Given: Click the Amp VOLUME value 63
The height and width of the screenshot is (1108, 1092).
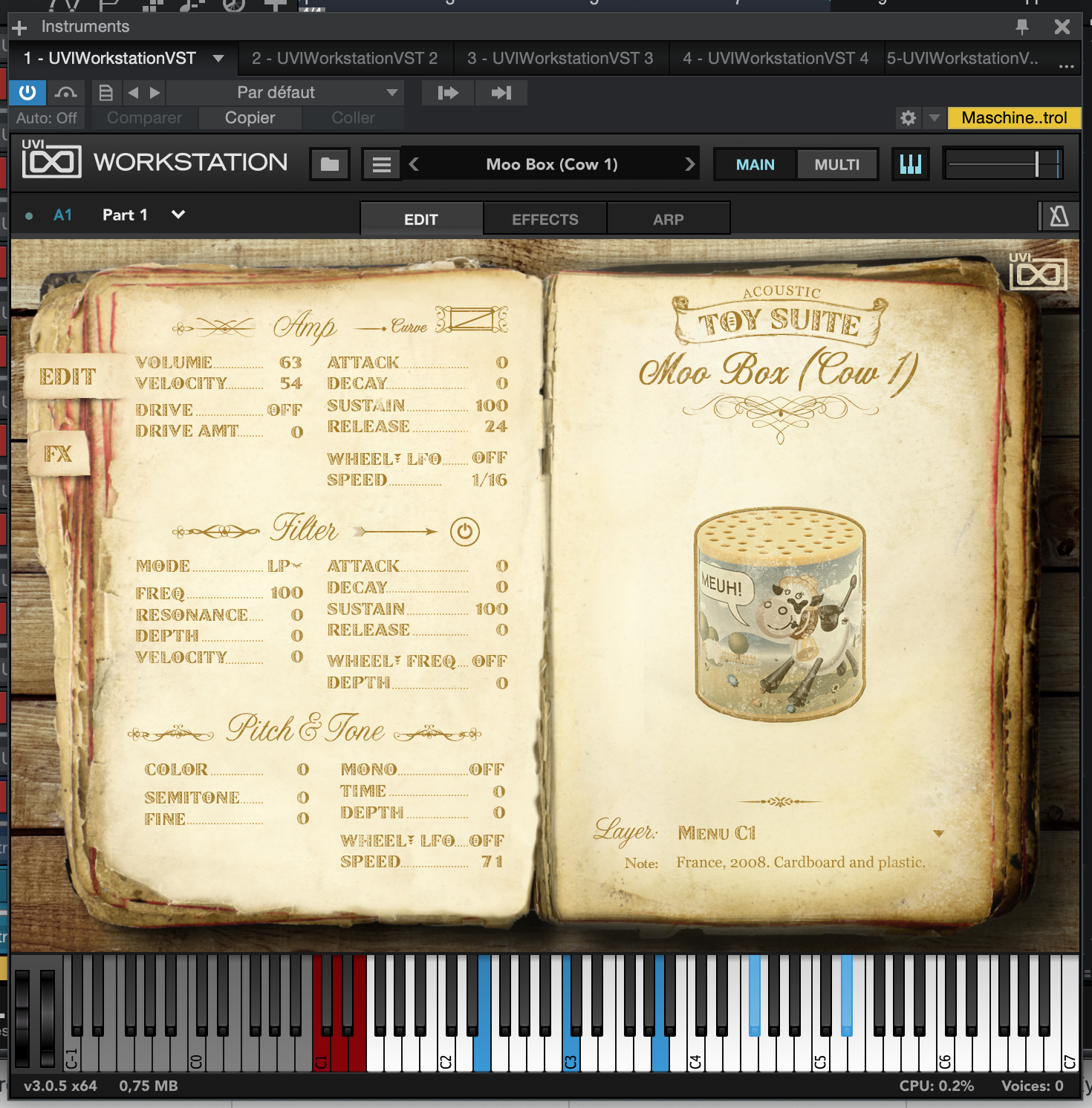Looking at the screenshot, I should [x=290, y=362].
